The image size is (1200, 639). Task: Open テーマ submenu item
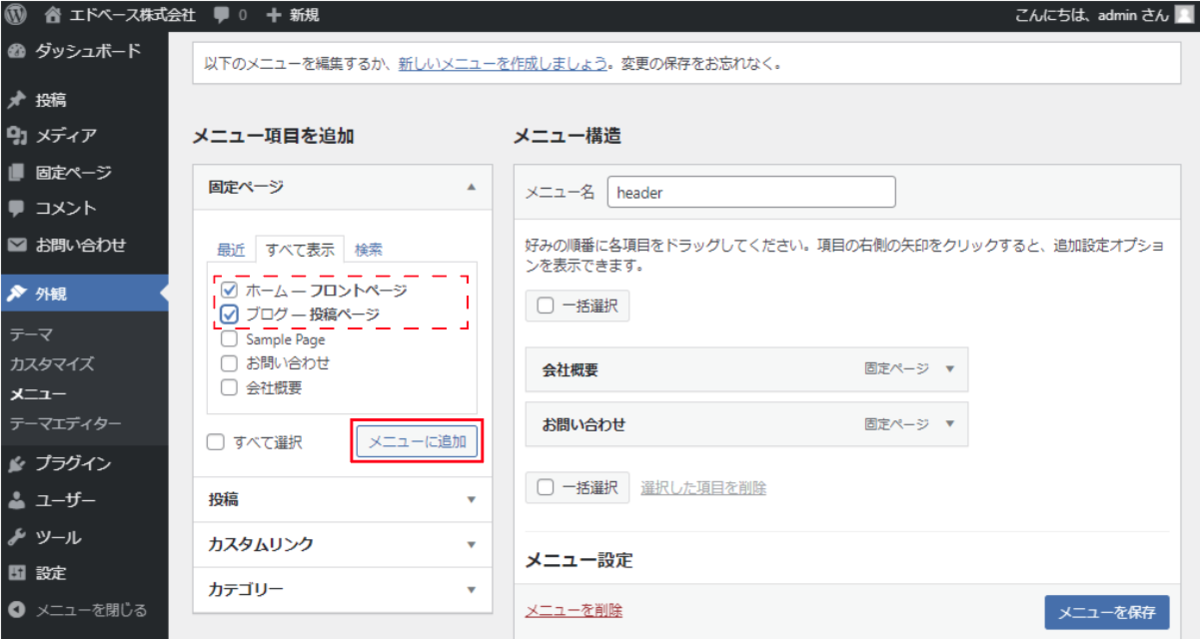31,335
